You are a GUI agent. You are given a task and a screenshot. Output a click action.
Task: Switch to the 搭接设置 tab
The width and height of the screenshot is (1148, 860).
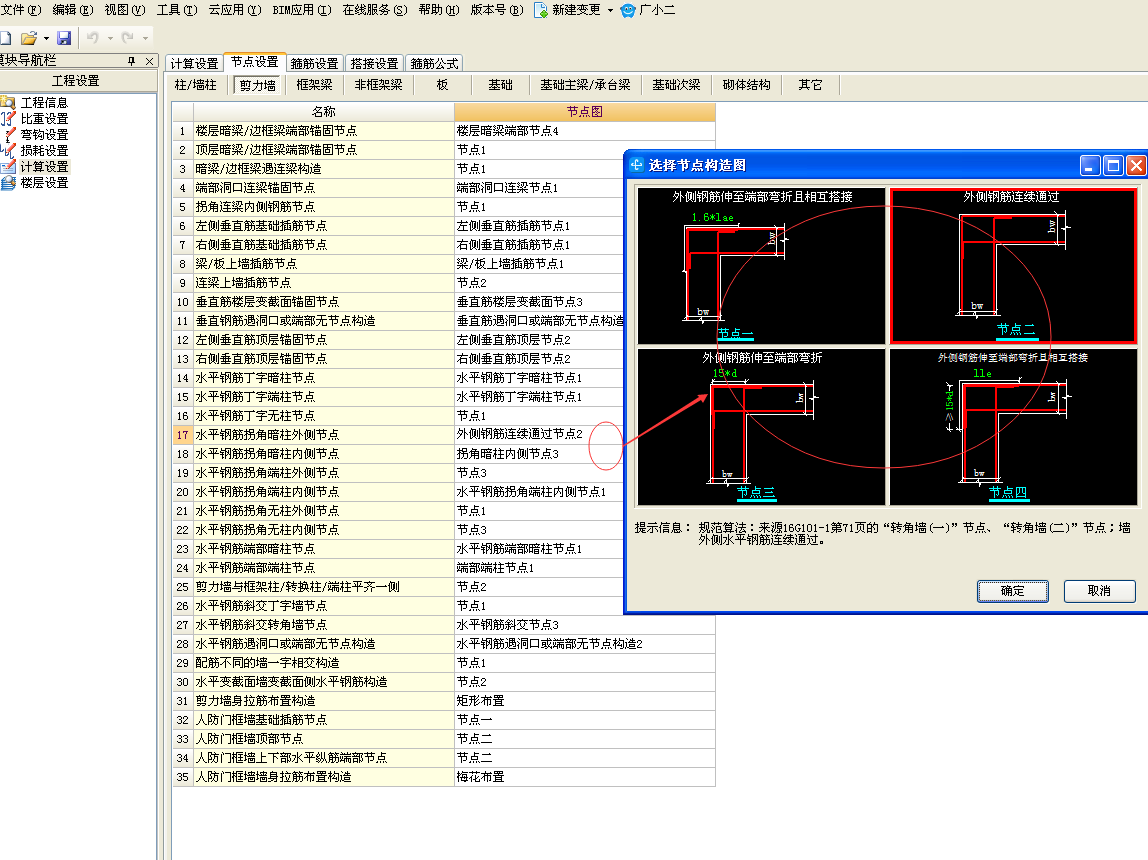coord(375,64)
